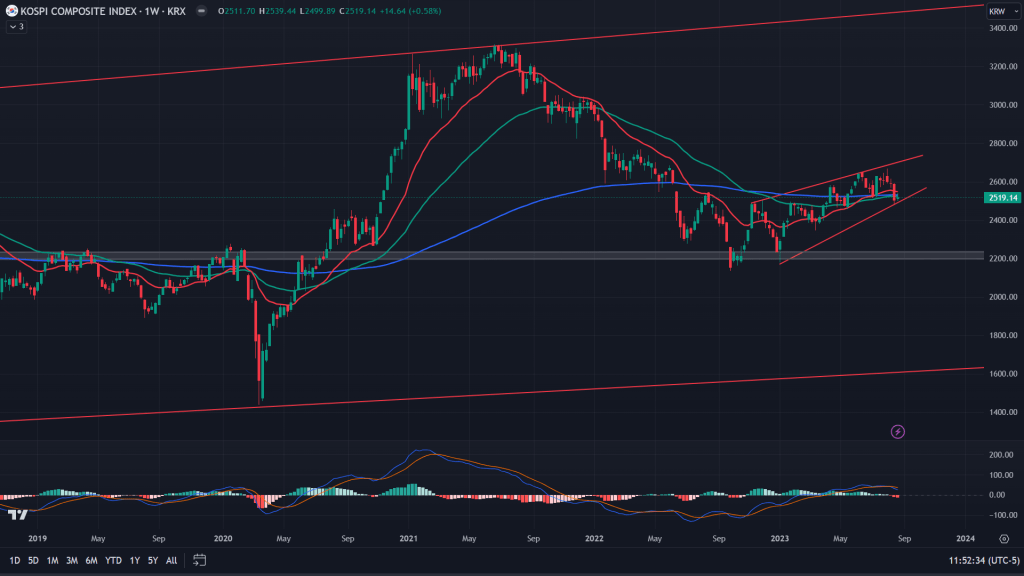Open the go-to-date calendar icon
This screenshot has height=576, width=1024.
199,561
